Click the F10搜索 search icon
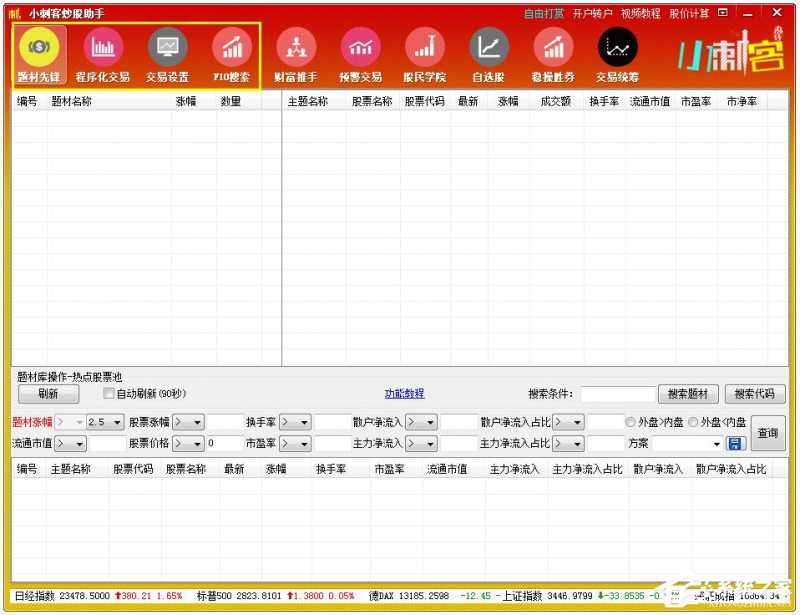Viewport: 800px width, 615px height. (232, 50)
